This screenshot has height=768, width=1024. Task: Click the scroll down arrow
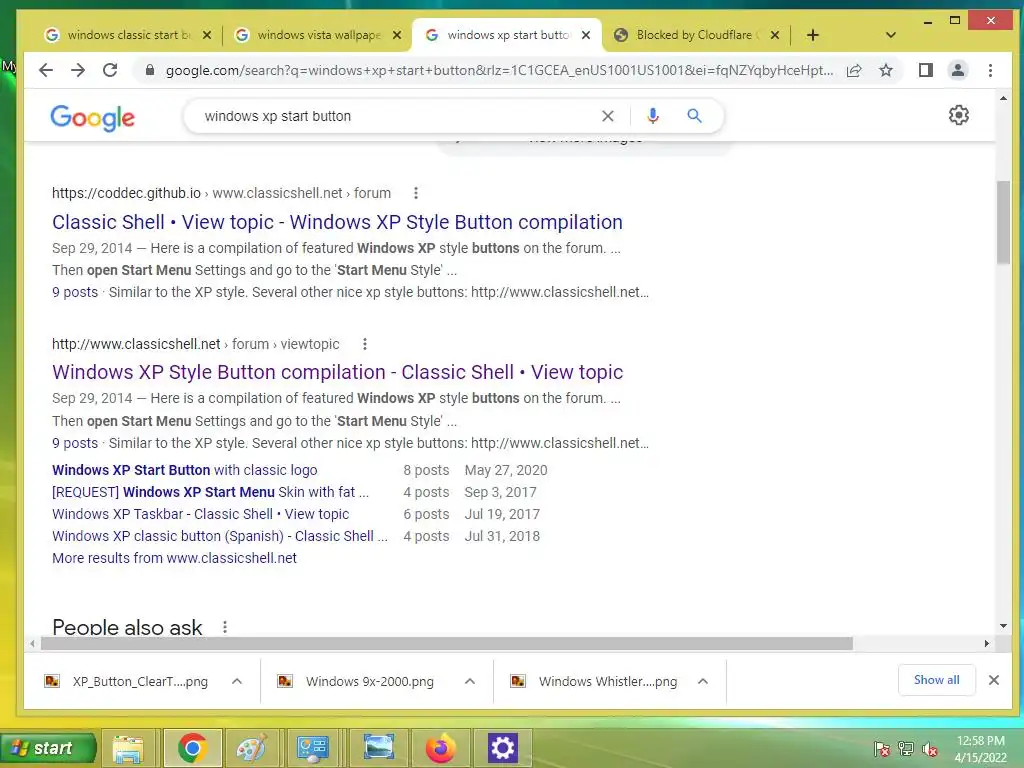(x=1003, y=626)
